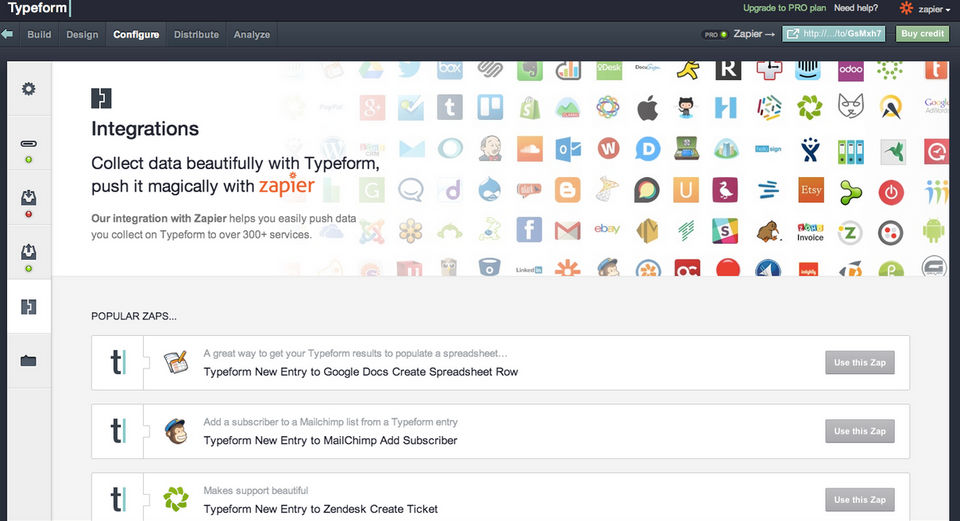Select the Tumblr icon in the banner
Viewport: 960px width, 521px height.
[450, 108]
